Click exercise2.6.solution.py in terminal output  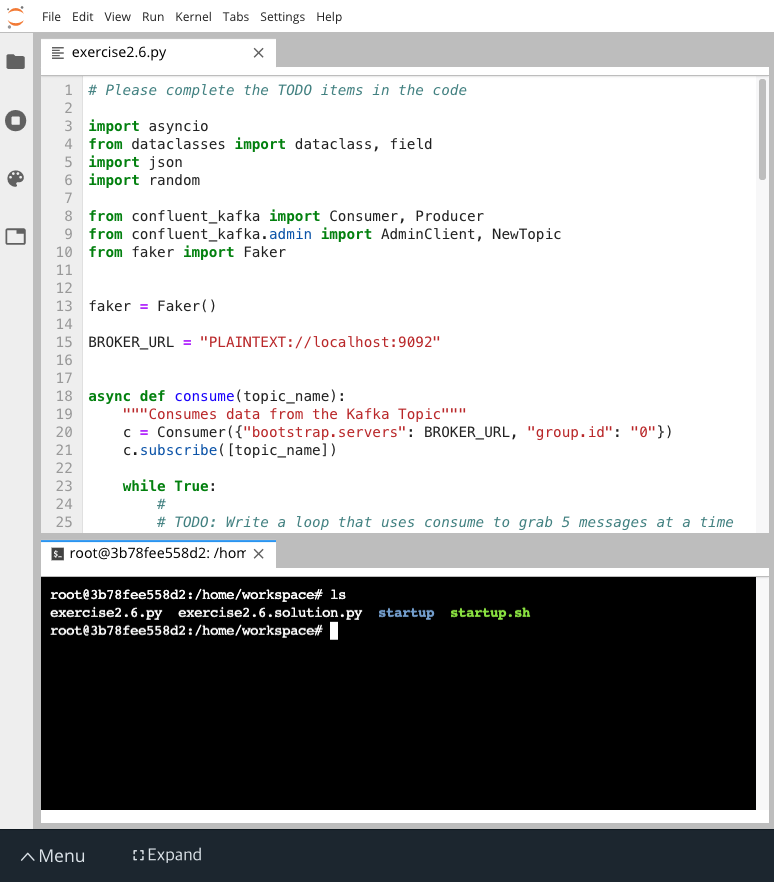pos(270,613)
